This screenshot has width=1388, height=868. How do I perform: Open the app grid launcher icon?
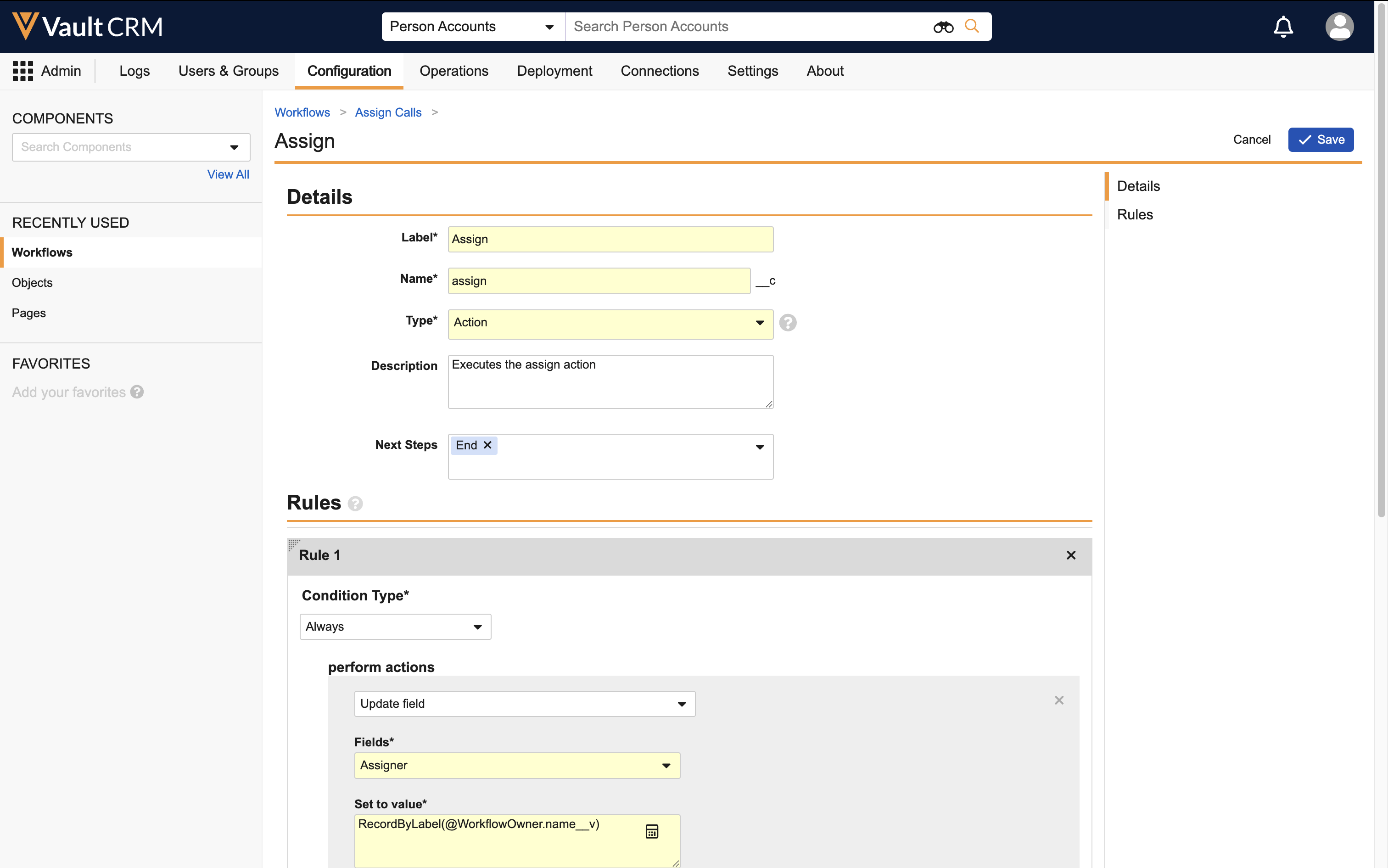click(23, 71)
